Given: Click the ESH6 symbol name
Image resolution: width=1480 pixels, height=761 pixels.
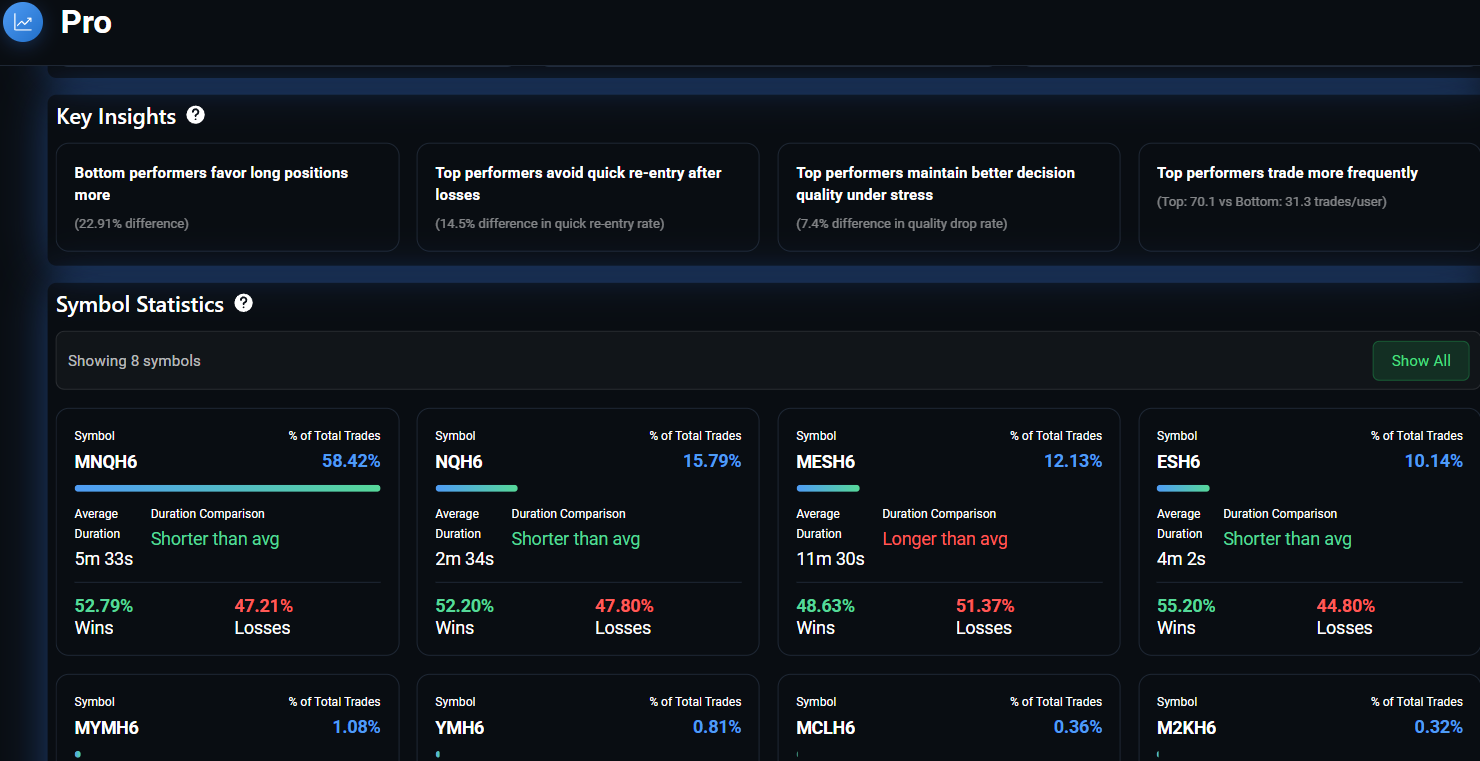Looking at the screenshot, I should tap(1178, 462).
